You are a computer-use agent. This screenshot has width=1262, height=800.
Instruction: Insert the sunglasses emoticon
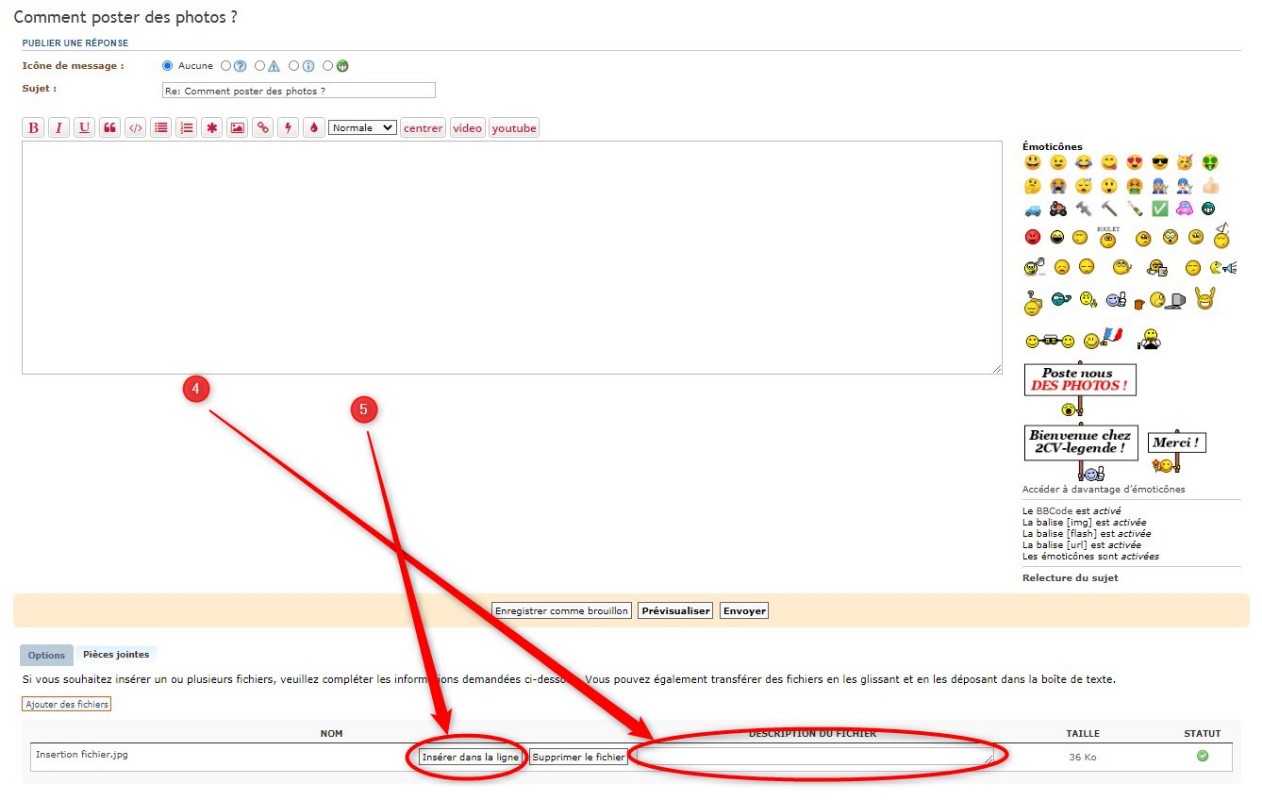point(1159,162)
